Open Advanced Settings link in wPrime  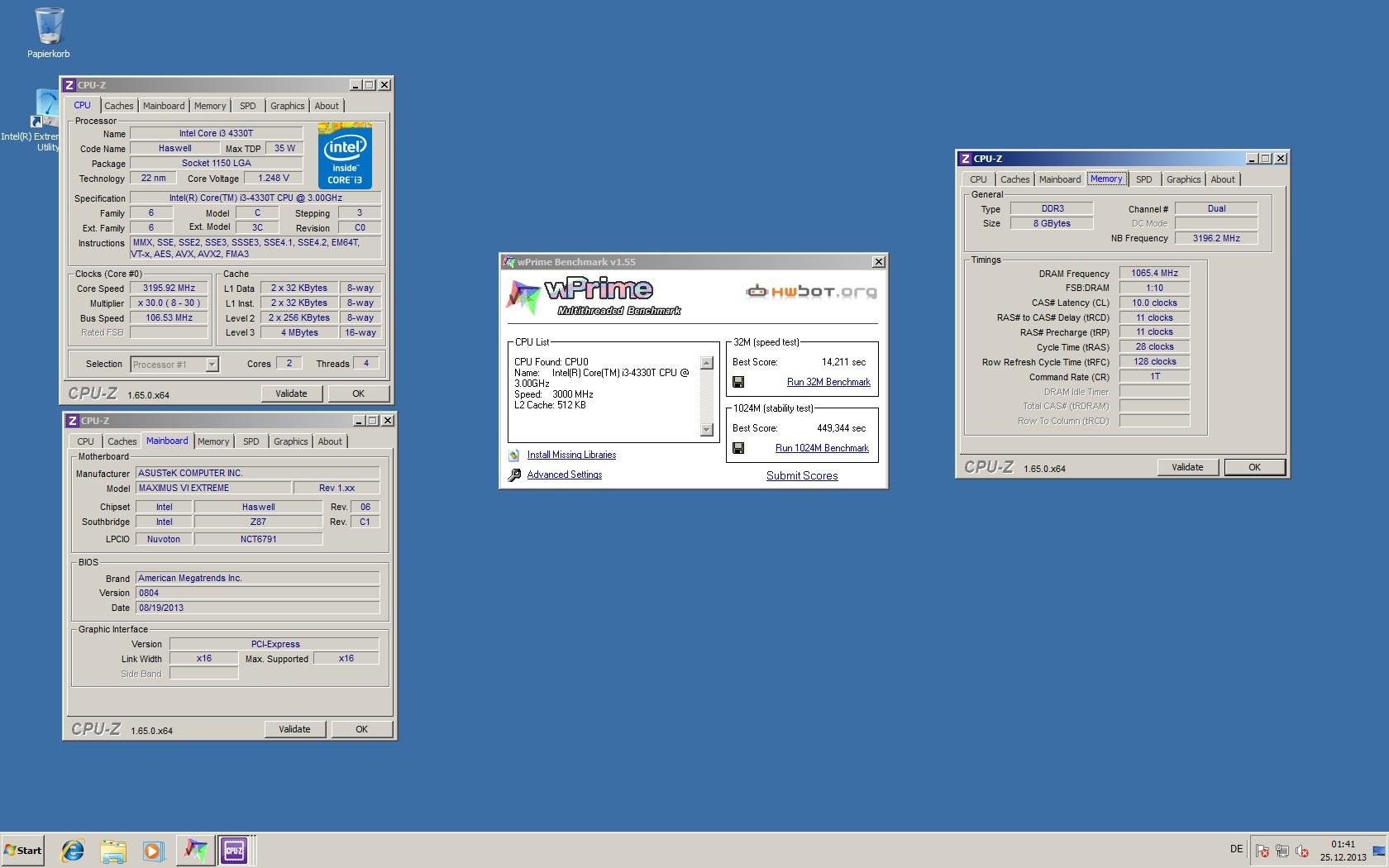pos(565,475)
